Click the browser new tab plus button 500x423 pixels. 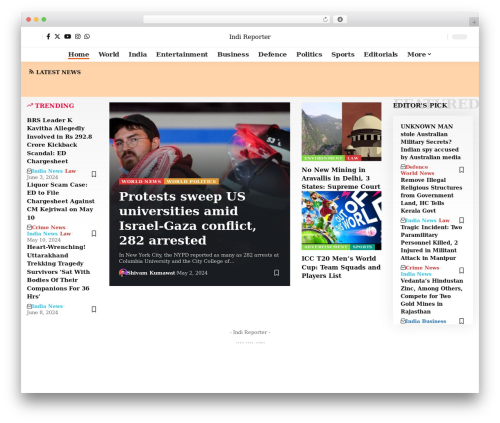(474, 22)
